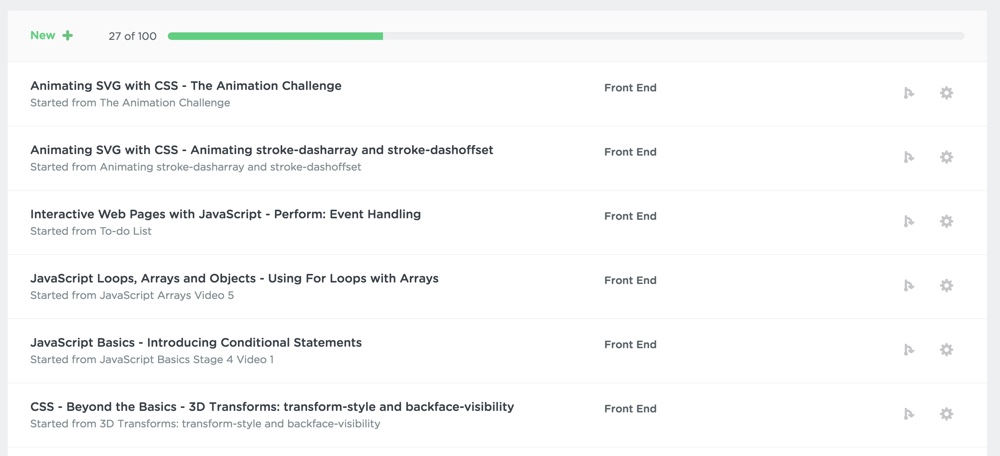Open gear settings for Event Handling workspace
The image size is (1000, 456).
pyautogui.click(x=946, y=221)
